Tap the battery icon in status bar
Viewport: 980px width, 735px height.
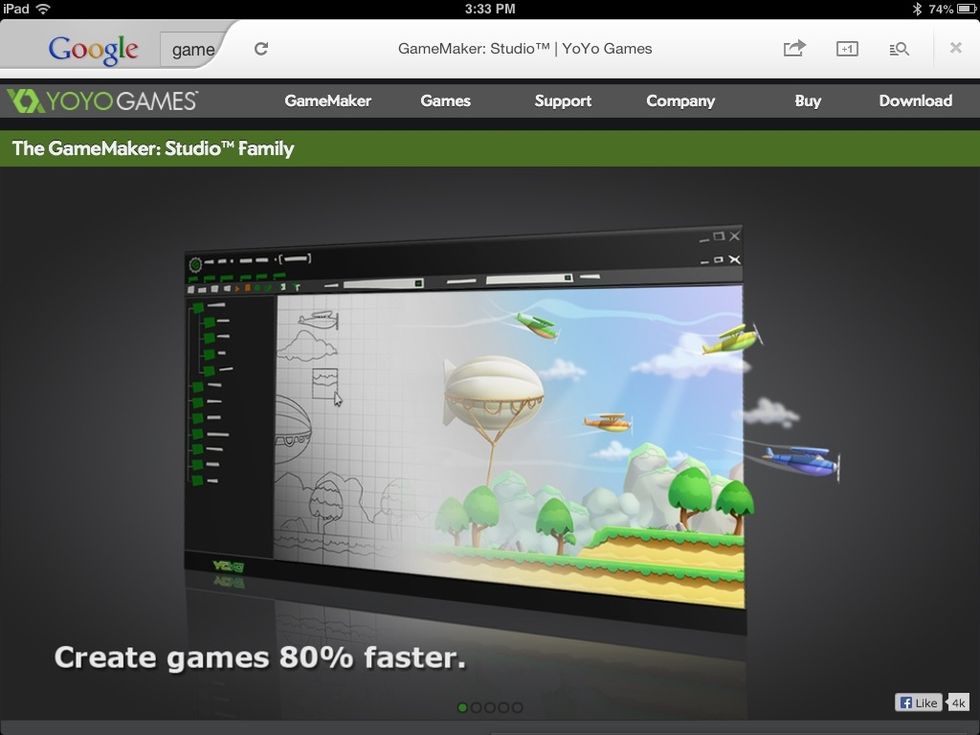tap(966, 9)
